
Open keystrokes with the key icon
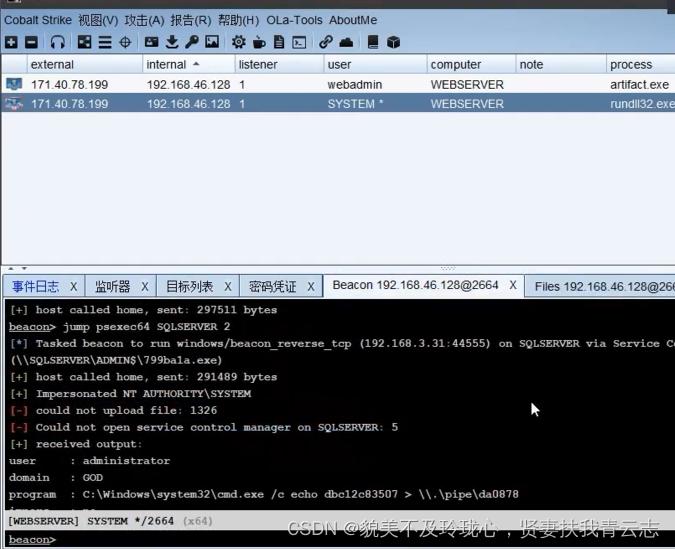click(x=192, y=42)
